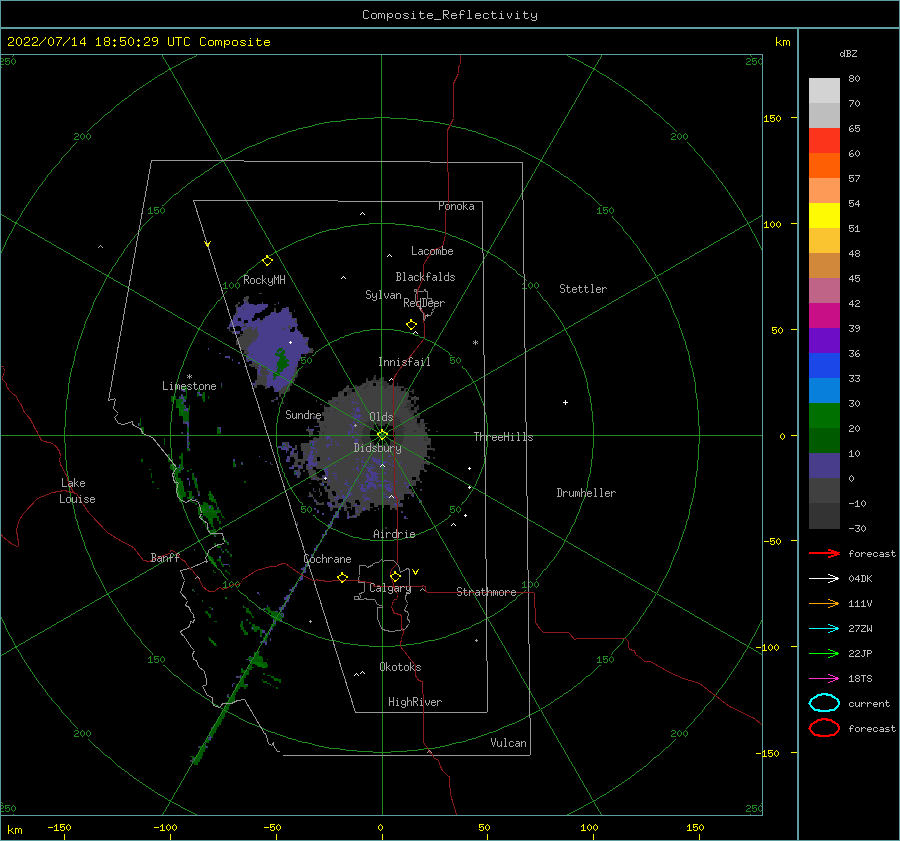Image resolution: width=900 pixels, height=841 pixels.
Task: Click the ThreeHills label
Action: click(503, 437)
